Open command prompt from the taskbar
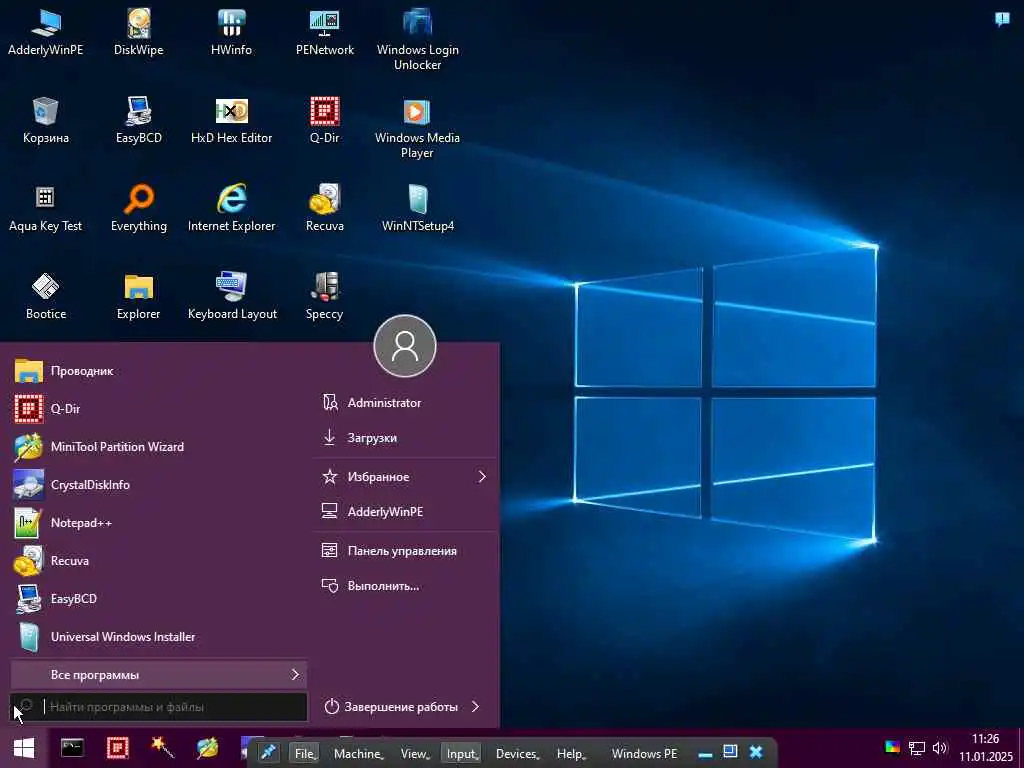Viewport: 1024px width, 768px height. [72, 748]
